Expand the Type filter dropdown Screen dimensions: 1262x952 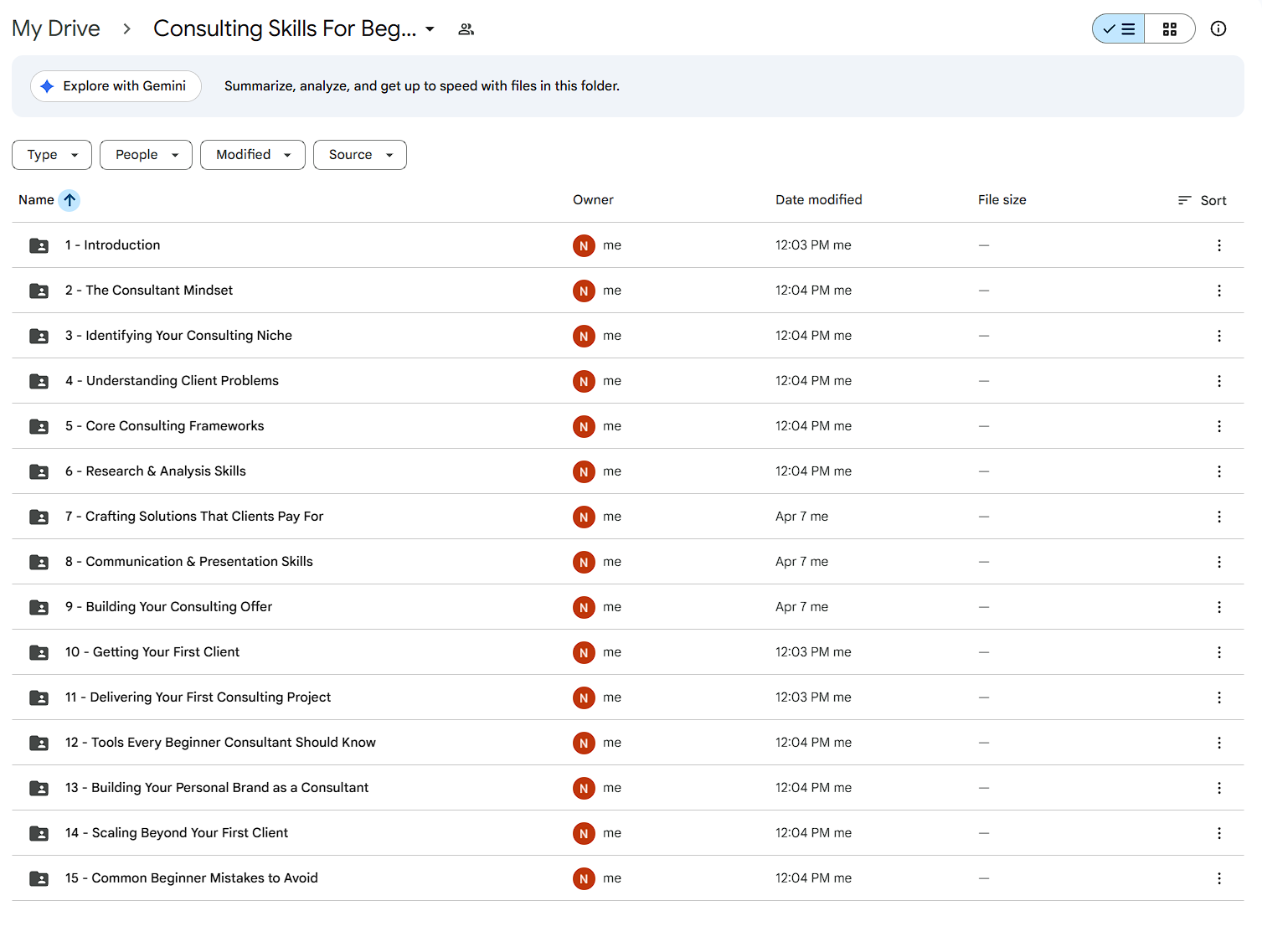pos(52,155)
